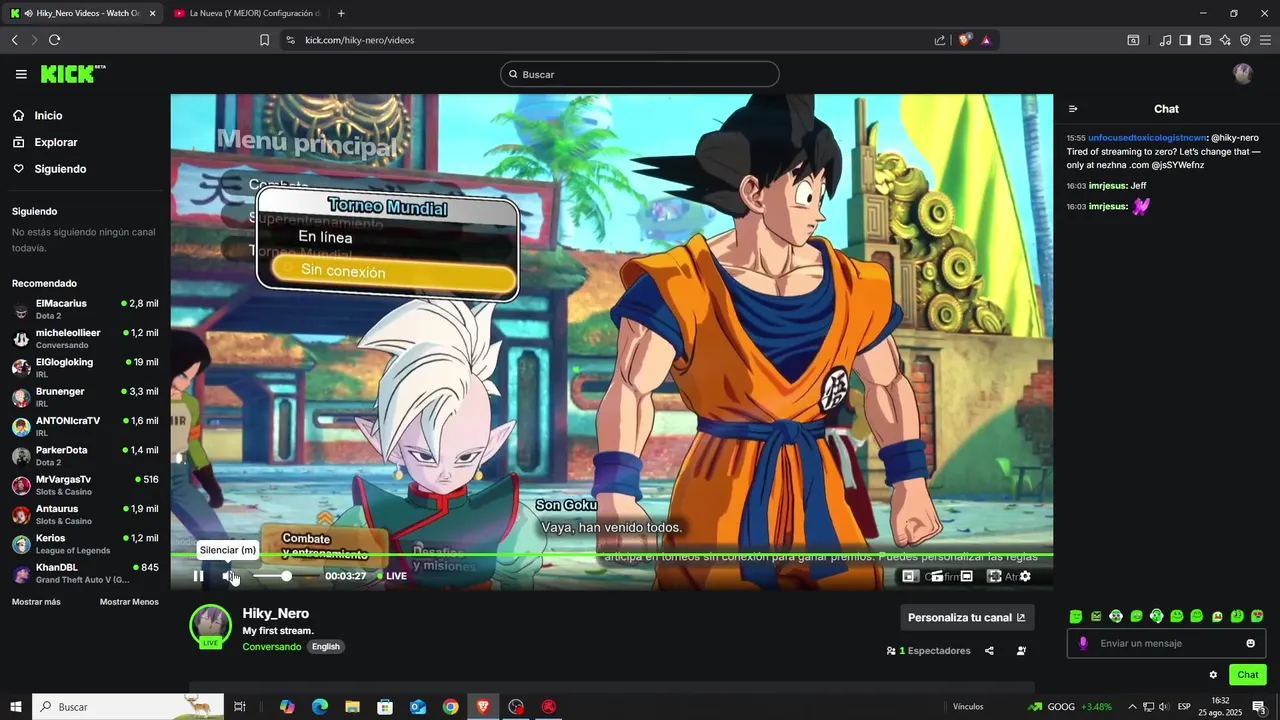Open File Explorer from the taskbar

pyautogui.click(x=352, y=707)
